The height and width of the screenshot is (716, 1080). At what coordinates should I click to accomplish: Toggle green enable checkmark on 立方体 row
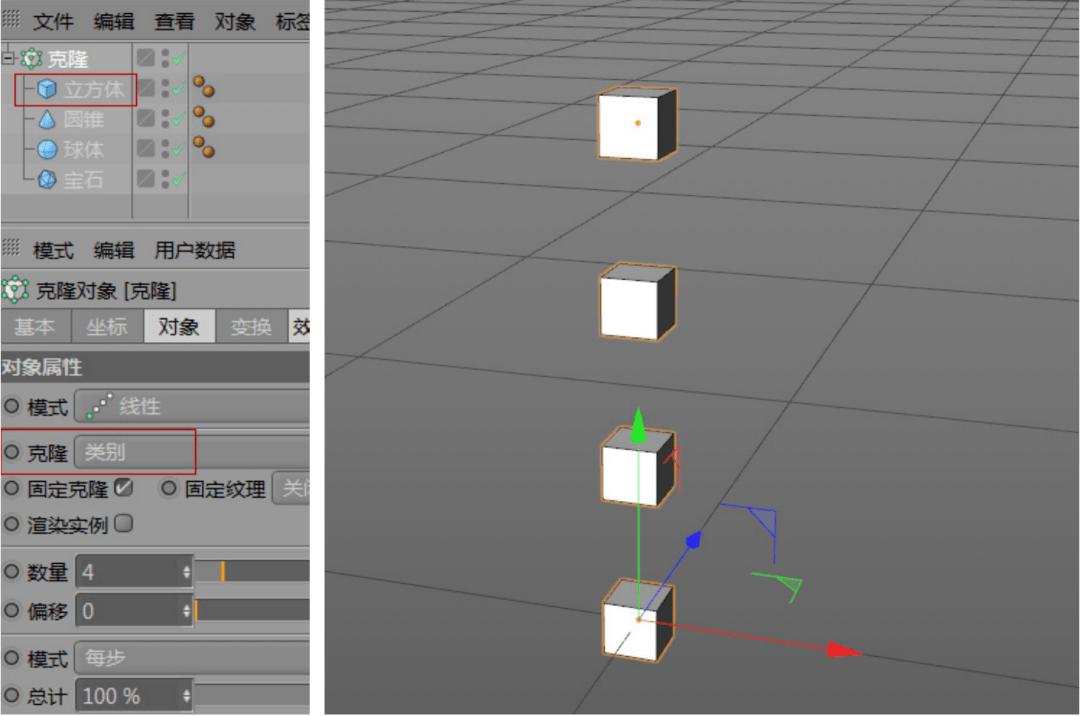click(178, 90)
